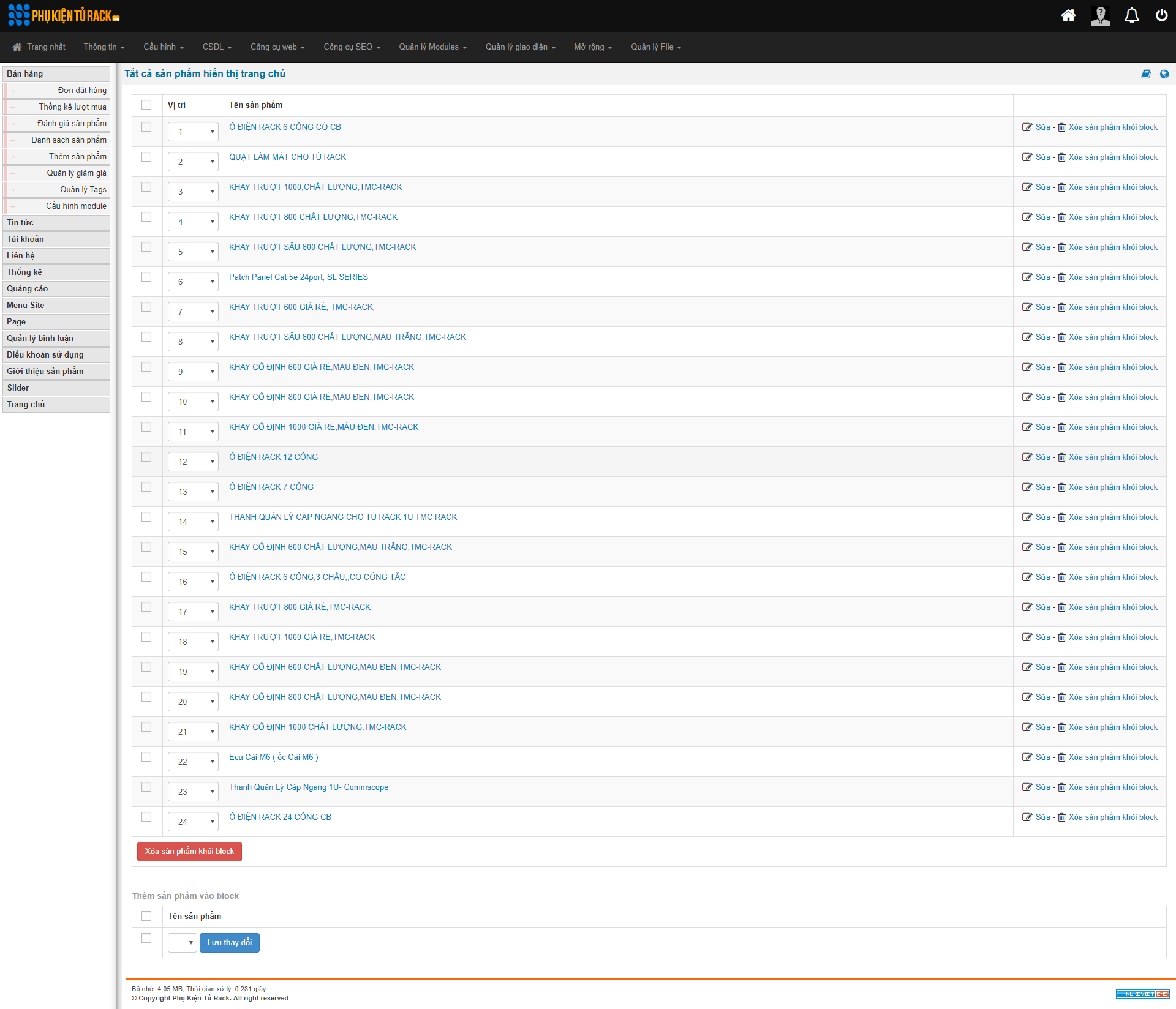Expand position dropdown showing value 12
Screen dimensions: 1176x1009
pos(193,462)
